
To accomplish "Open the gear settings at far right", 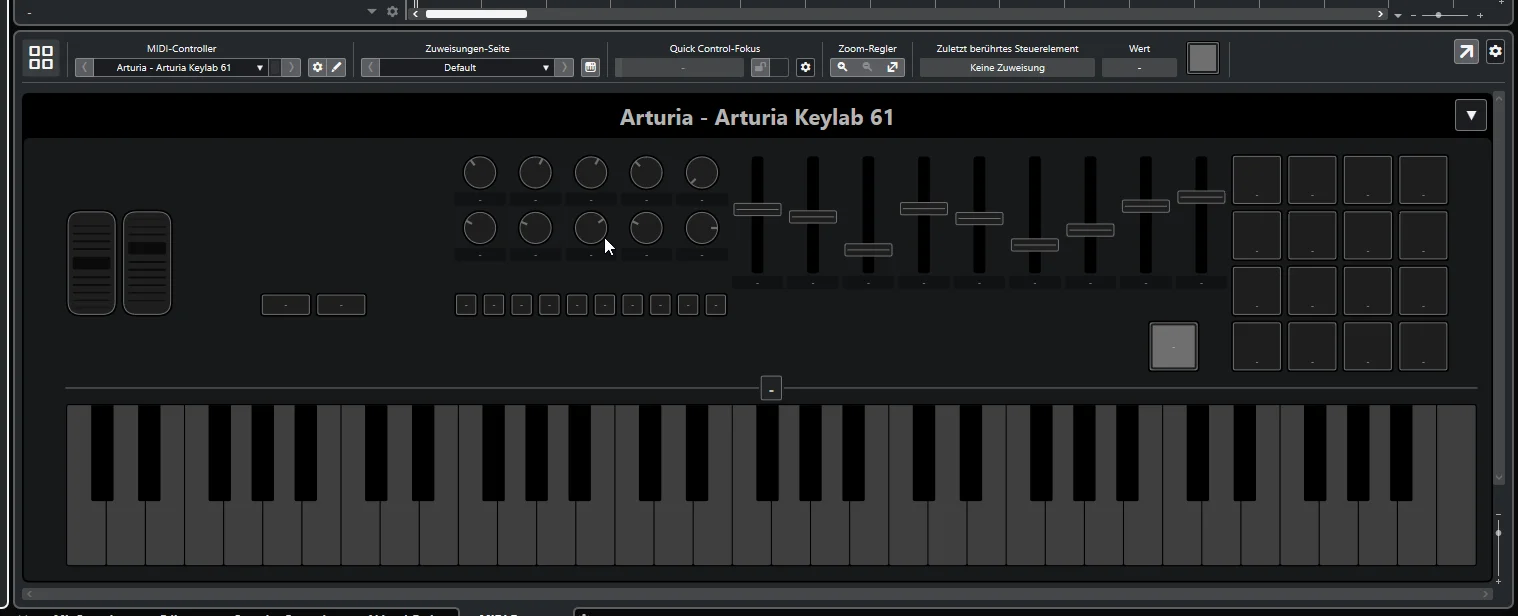I will pyautogui.click(x=1495, y=52).
